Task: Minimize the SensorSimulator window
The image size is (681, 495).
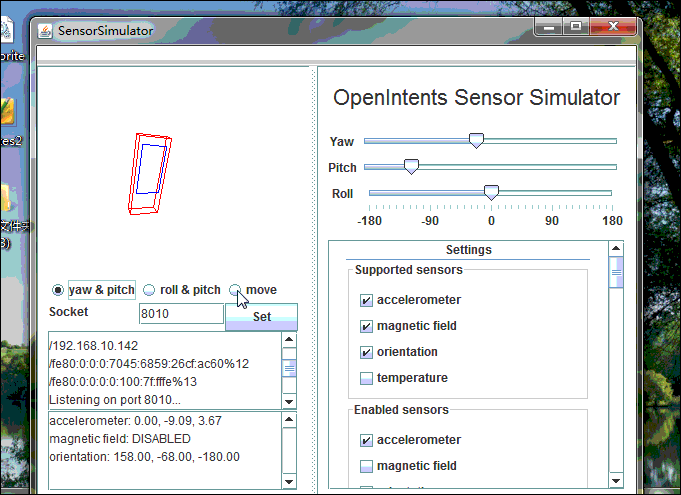Action: (x=549, y=27)
